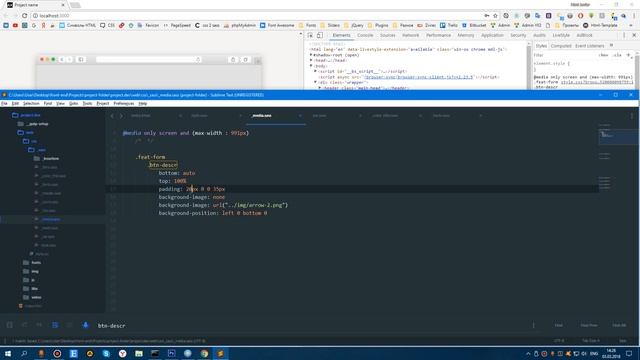Open DevTools Performance tab

pos(438,36)
